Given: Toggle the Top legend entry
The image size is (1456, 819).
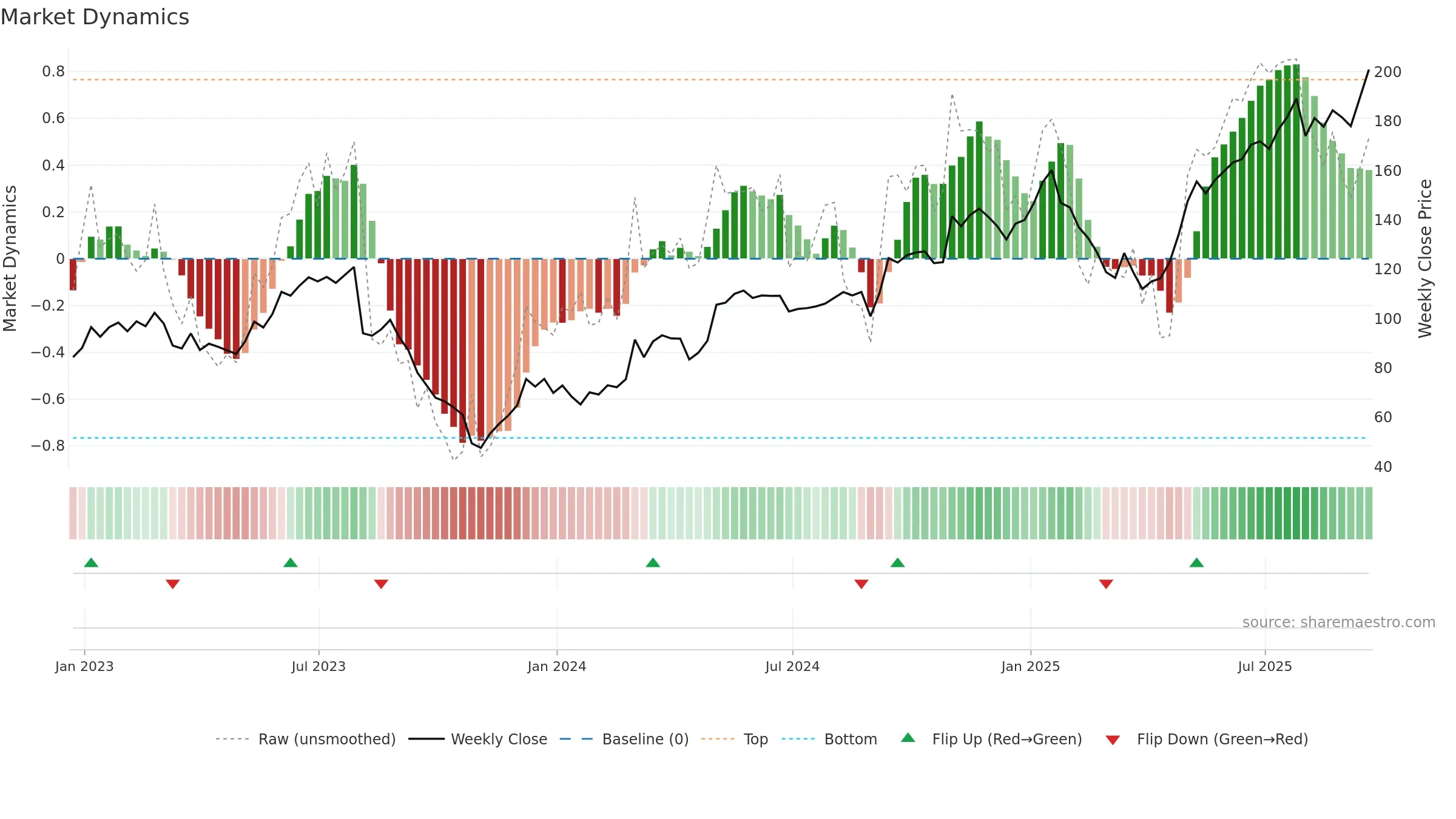Looking at the screenshot, I should (x=734, y=739).
